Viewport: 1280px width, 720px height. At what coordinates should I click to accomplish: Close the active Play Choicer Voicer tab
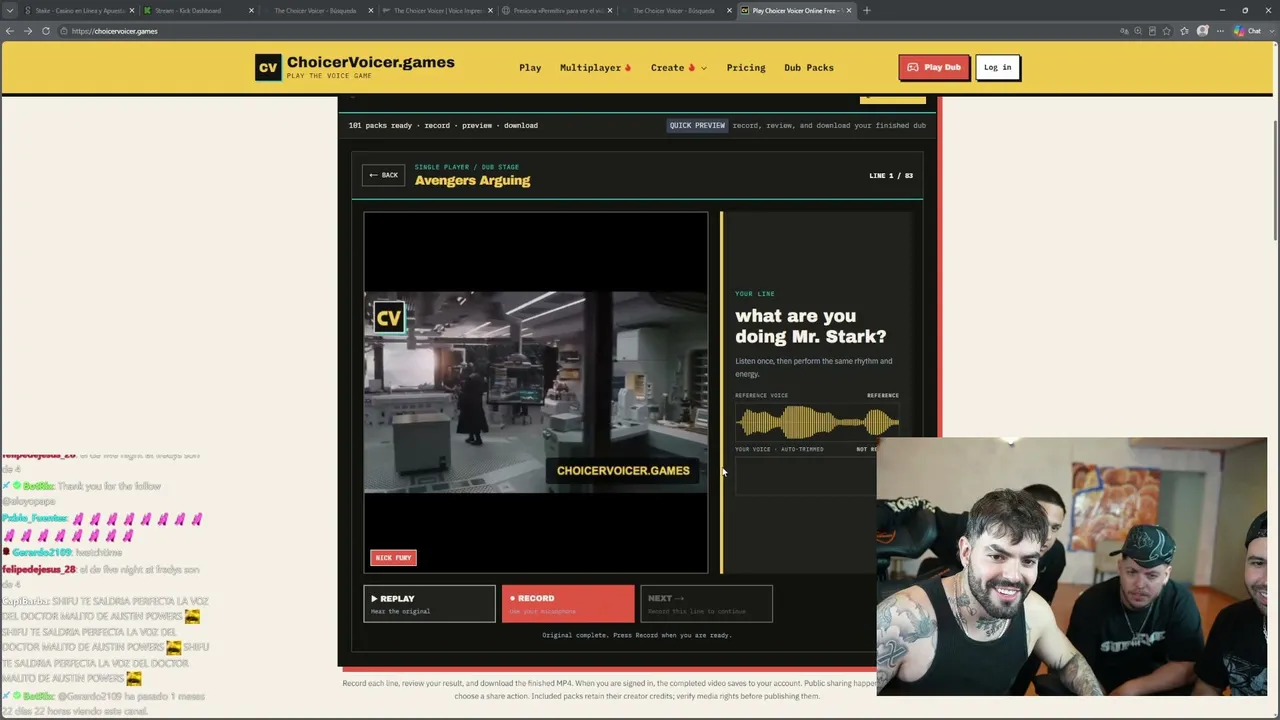point(849,11)
